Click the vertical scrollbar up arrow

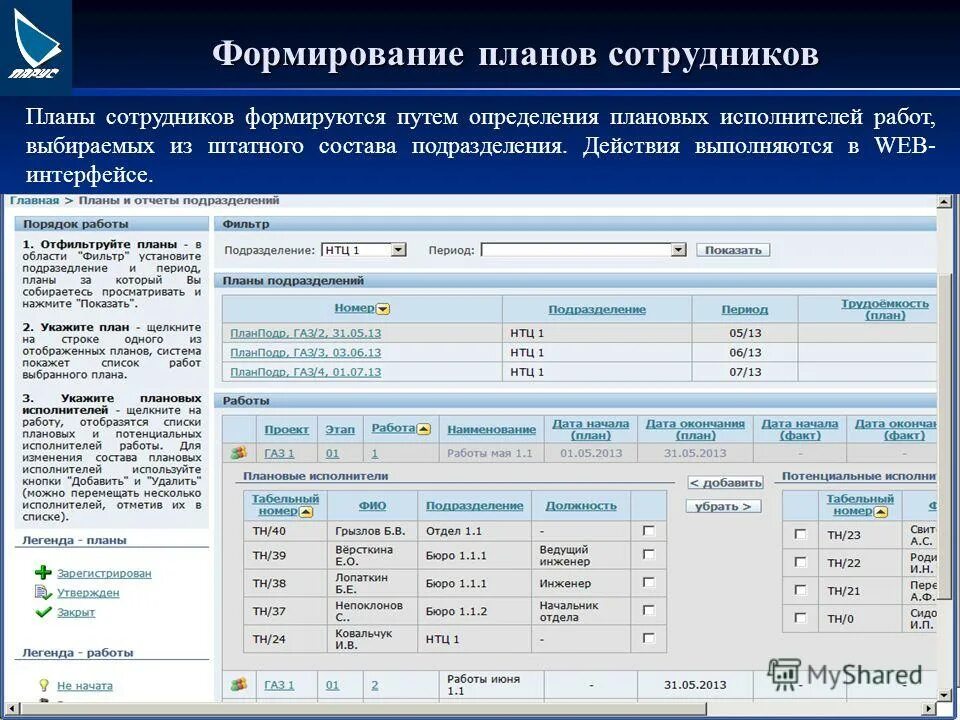coord(945,201)
